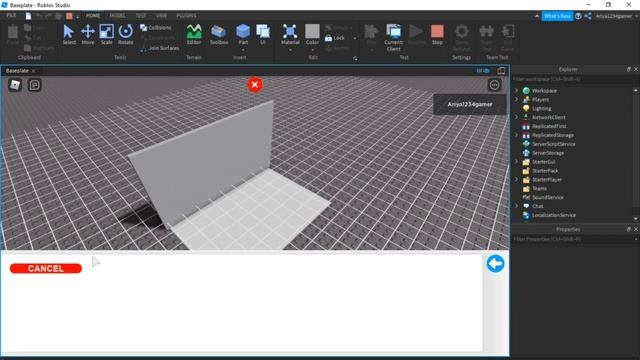Click the red stop icon in quick access bar
Viewport: 640px width, 360px height.
(69, 16)
